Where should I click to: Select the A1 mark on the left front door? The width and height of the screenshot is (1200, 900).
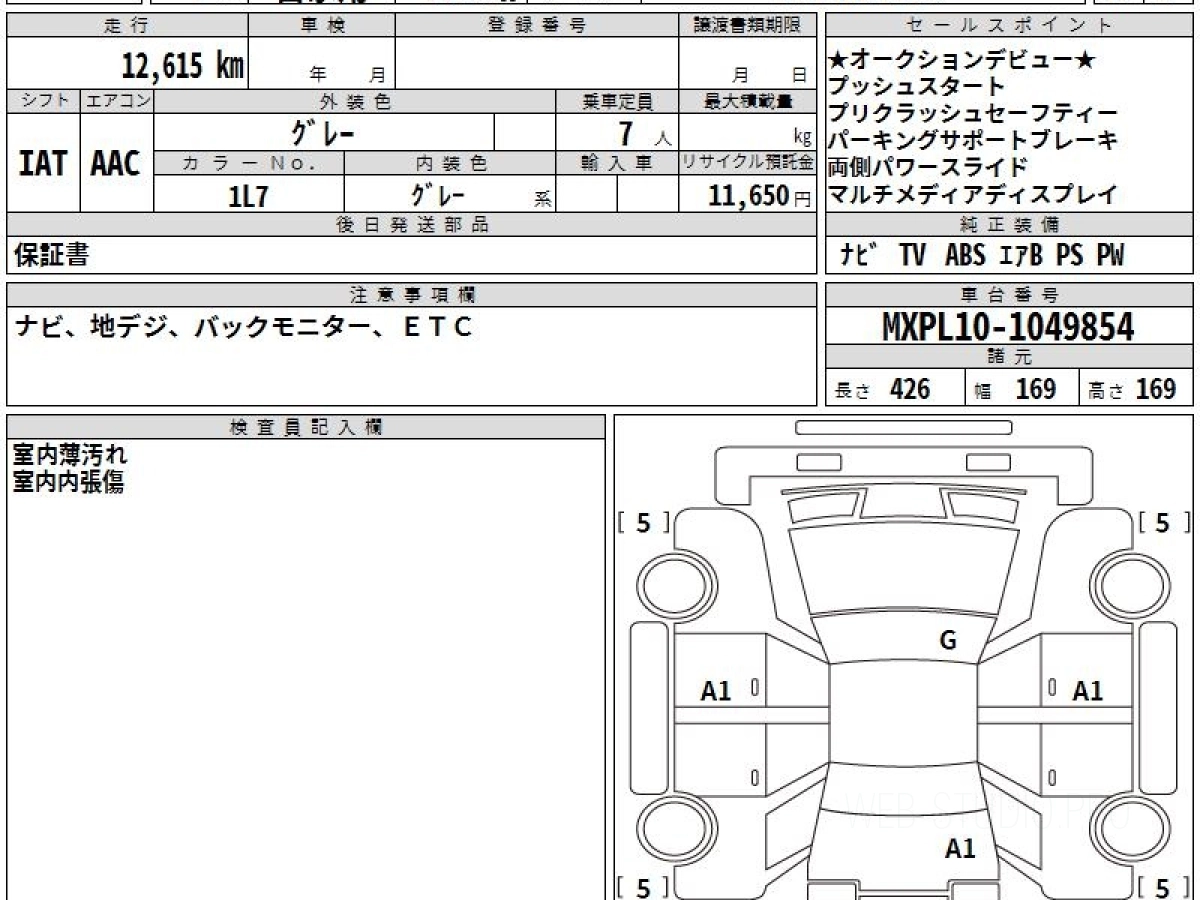[716, 690]
